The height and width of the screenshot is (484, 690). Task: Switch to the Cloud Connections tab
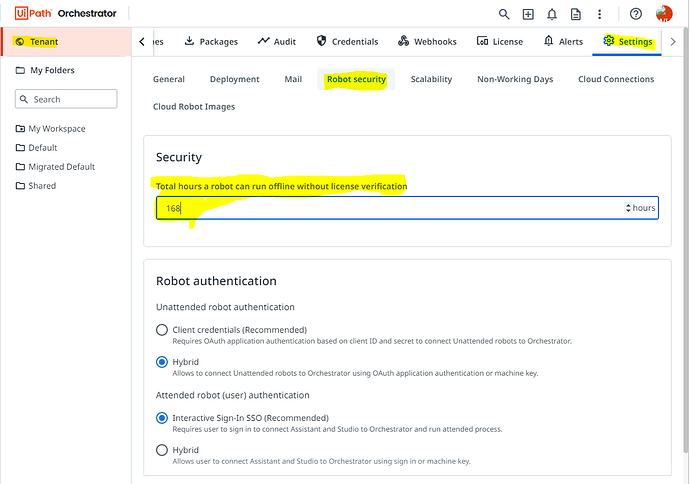pyautogui.click(x=616, y=79)
